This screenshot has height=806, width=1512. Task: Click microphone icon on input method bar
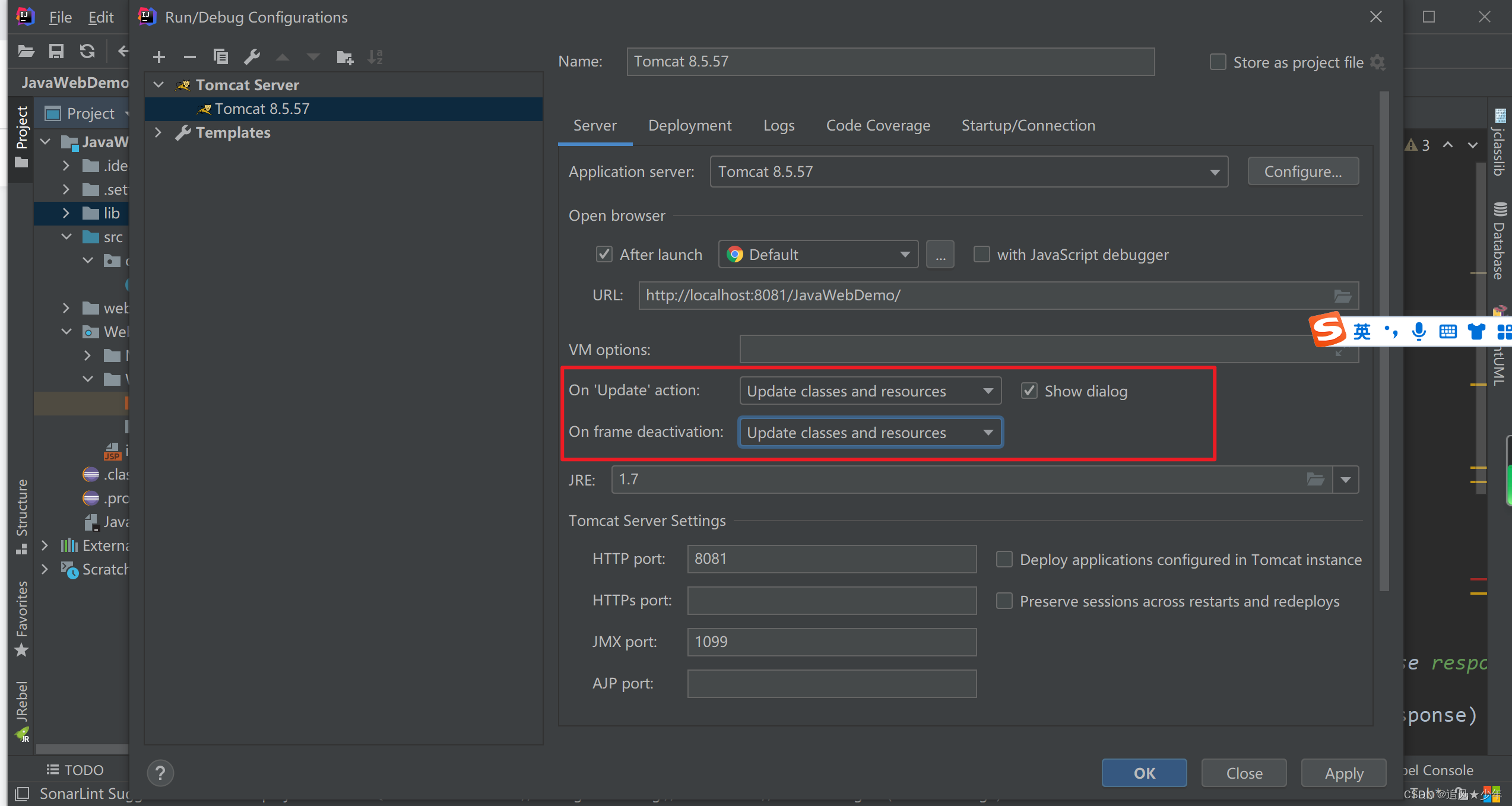click(1419, 331)
